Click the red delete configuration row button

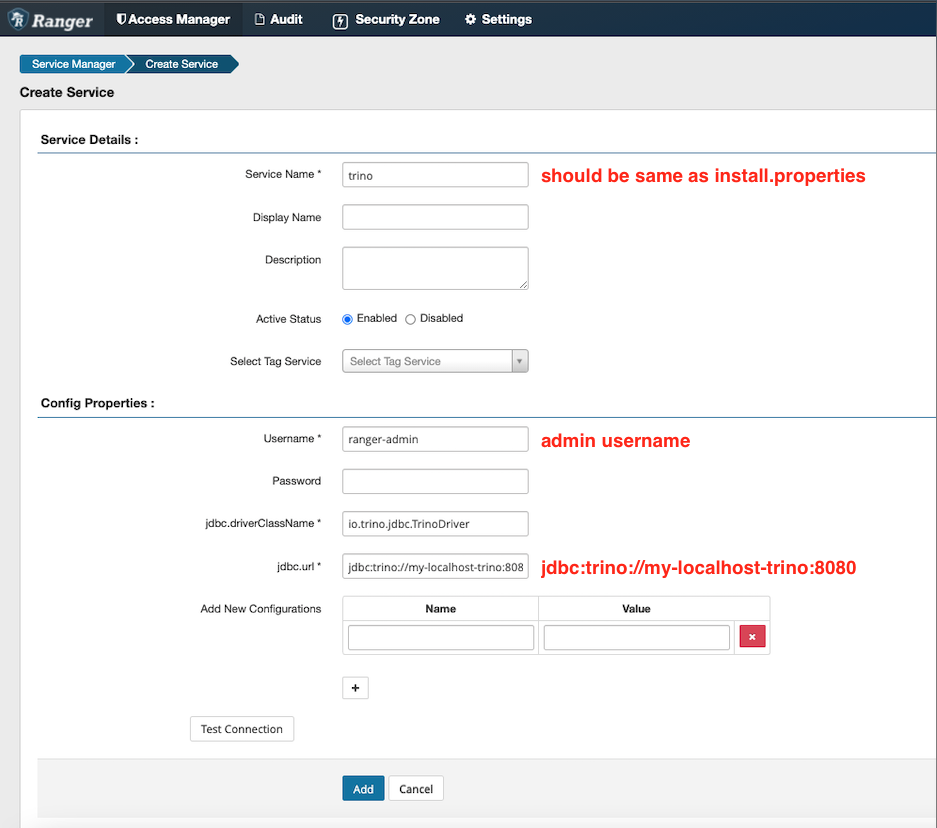(752, 636)
